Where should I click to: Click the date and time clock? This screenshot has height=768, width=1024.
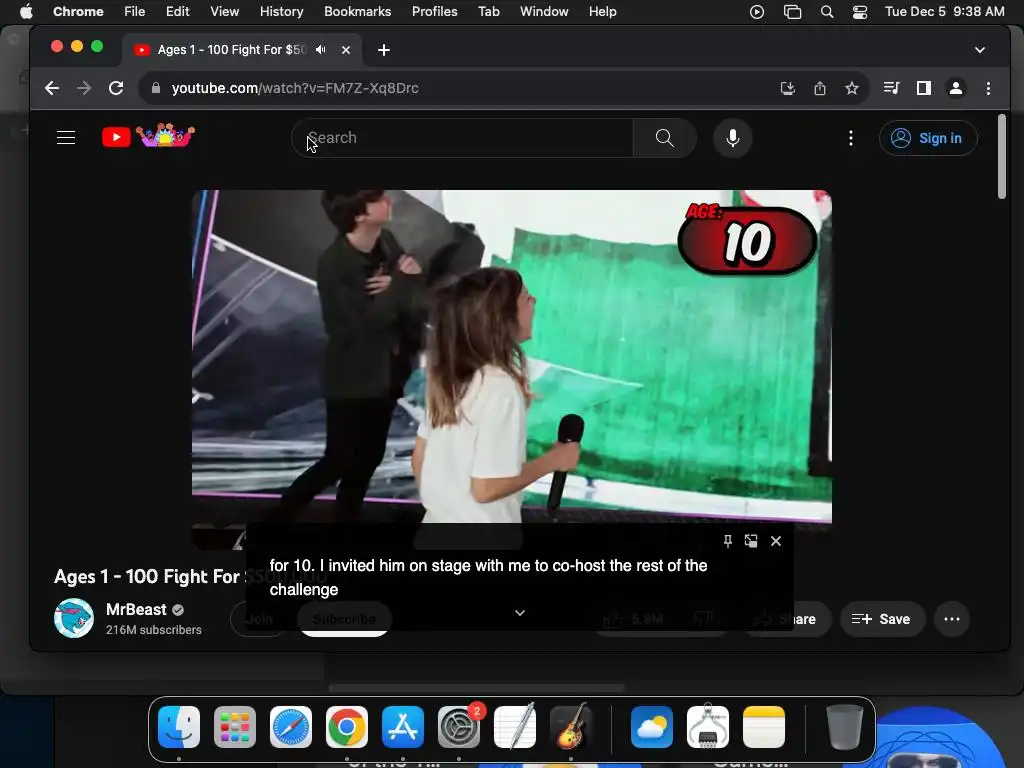click(944, 12)
